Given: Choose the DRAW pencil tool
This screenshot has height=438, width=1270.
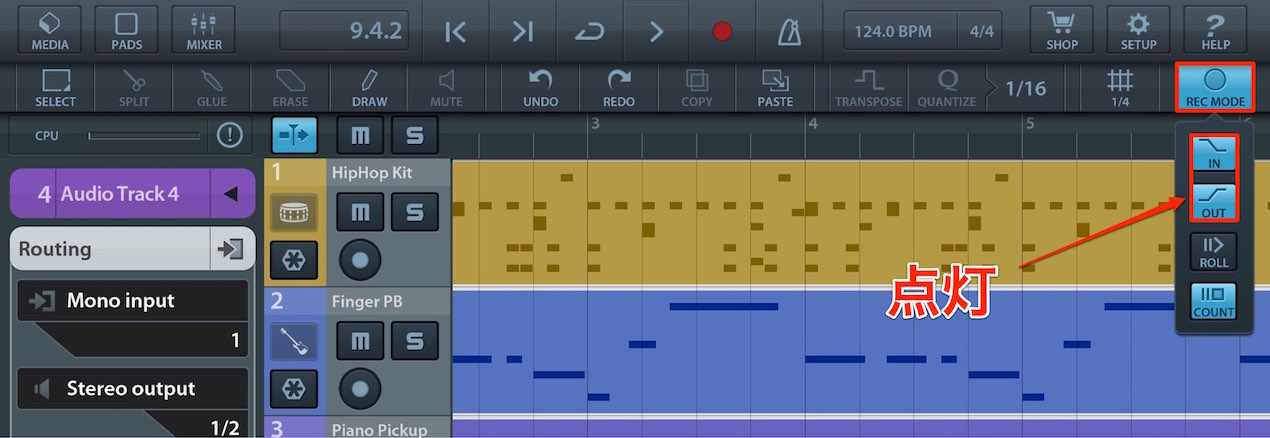Looking at the screenshot, I should [369, 88].
